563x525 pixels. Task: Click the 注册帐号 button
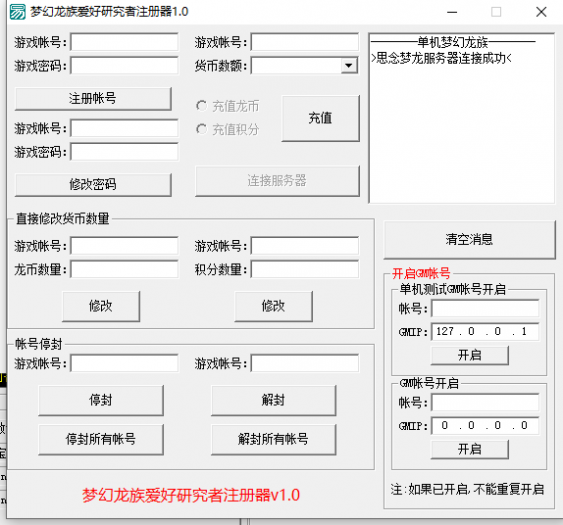pos(93,98)
